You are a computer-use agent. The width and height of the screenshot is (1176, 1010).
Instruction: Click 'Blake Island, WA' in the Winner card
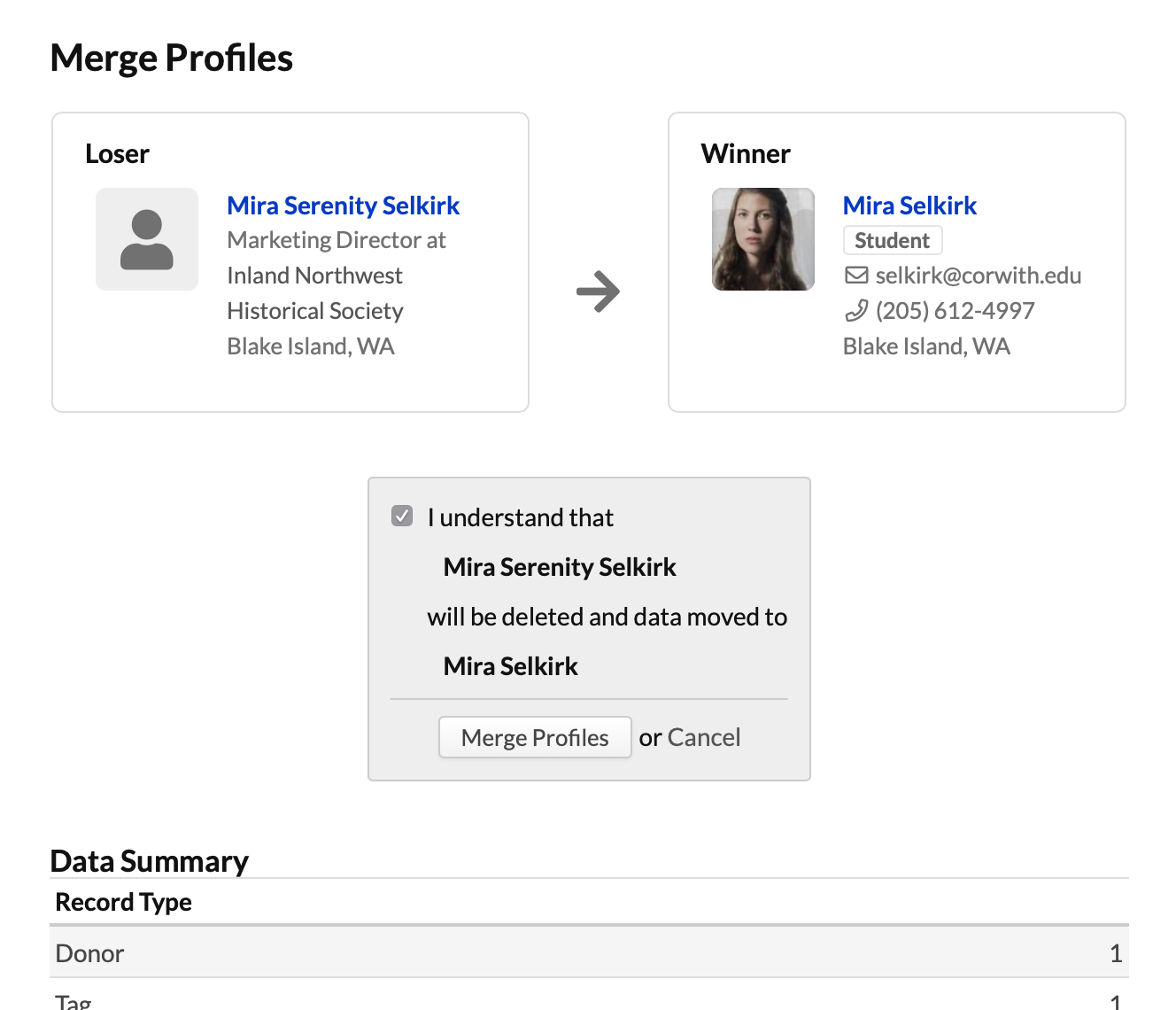(x=926, y=346)
